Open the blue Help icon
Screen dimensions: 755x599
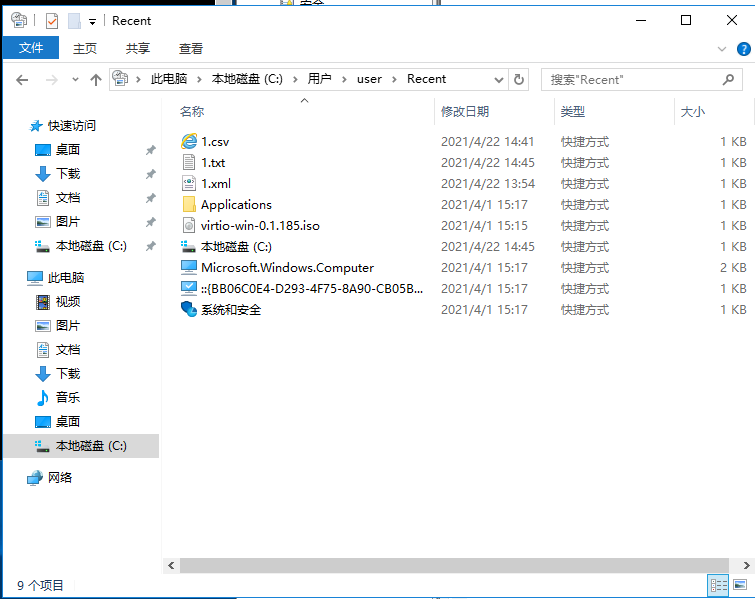[x=743, y=49]
